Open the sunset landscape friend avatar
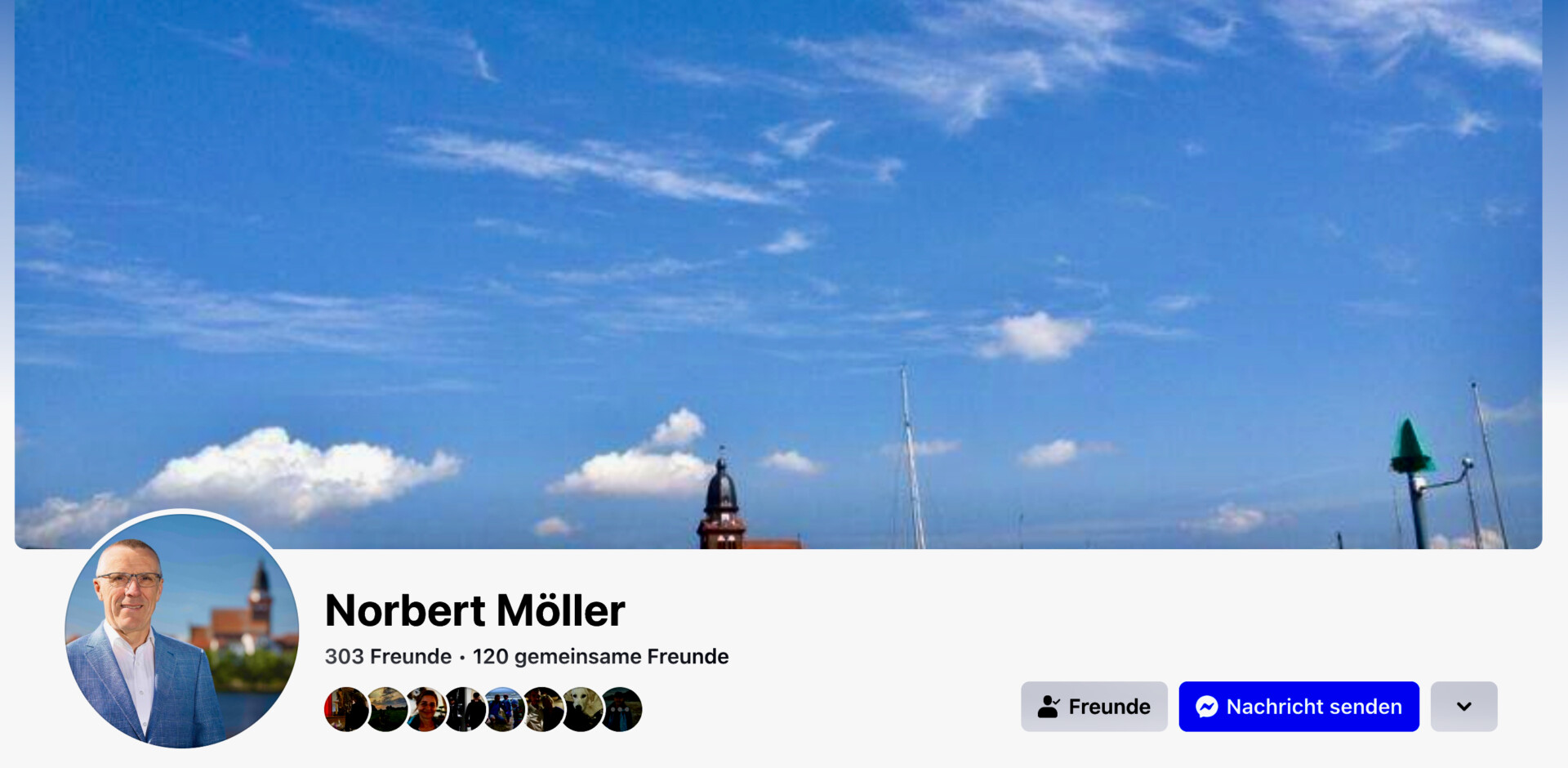This screenshot has height=768, width=1568. coord(386,709)
